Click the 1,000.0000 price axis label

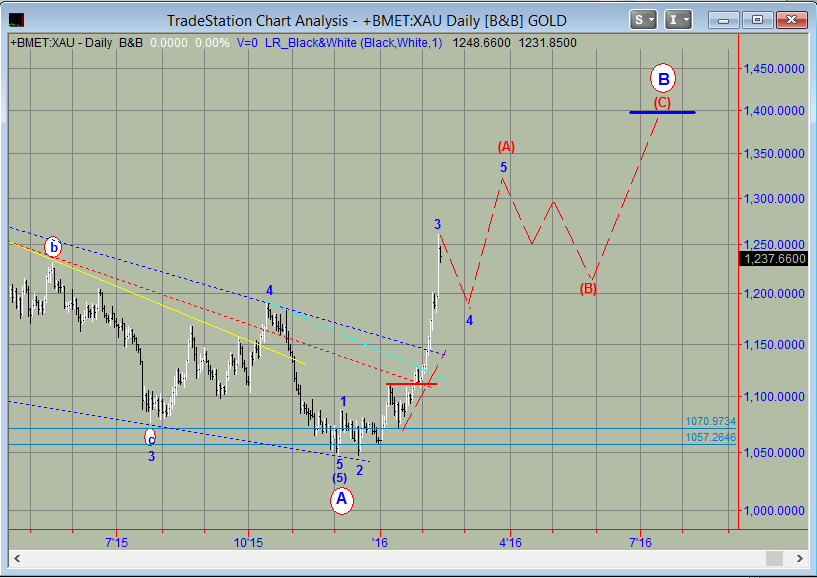[x=774, y=511]
